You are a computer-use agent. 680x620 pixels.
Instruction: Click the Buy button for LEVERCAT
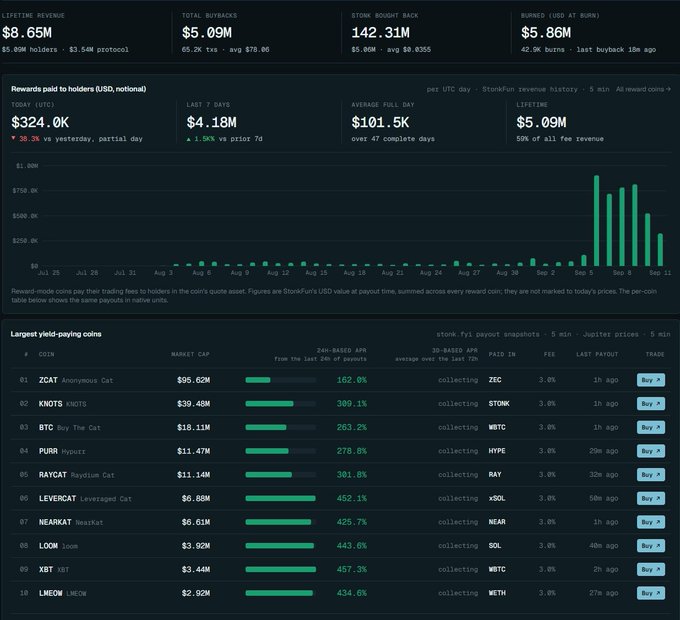coord(651,498)
